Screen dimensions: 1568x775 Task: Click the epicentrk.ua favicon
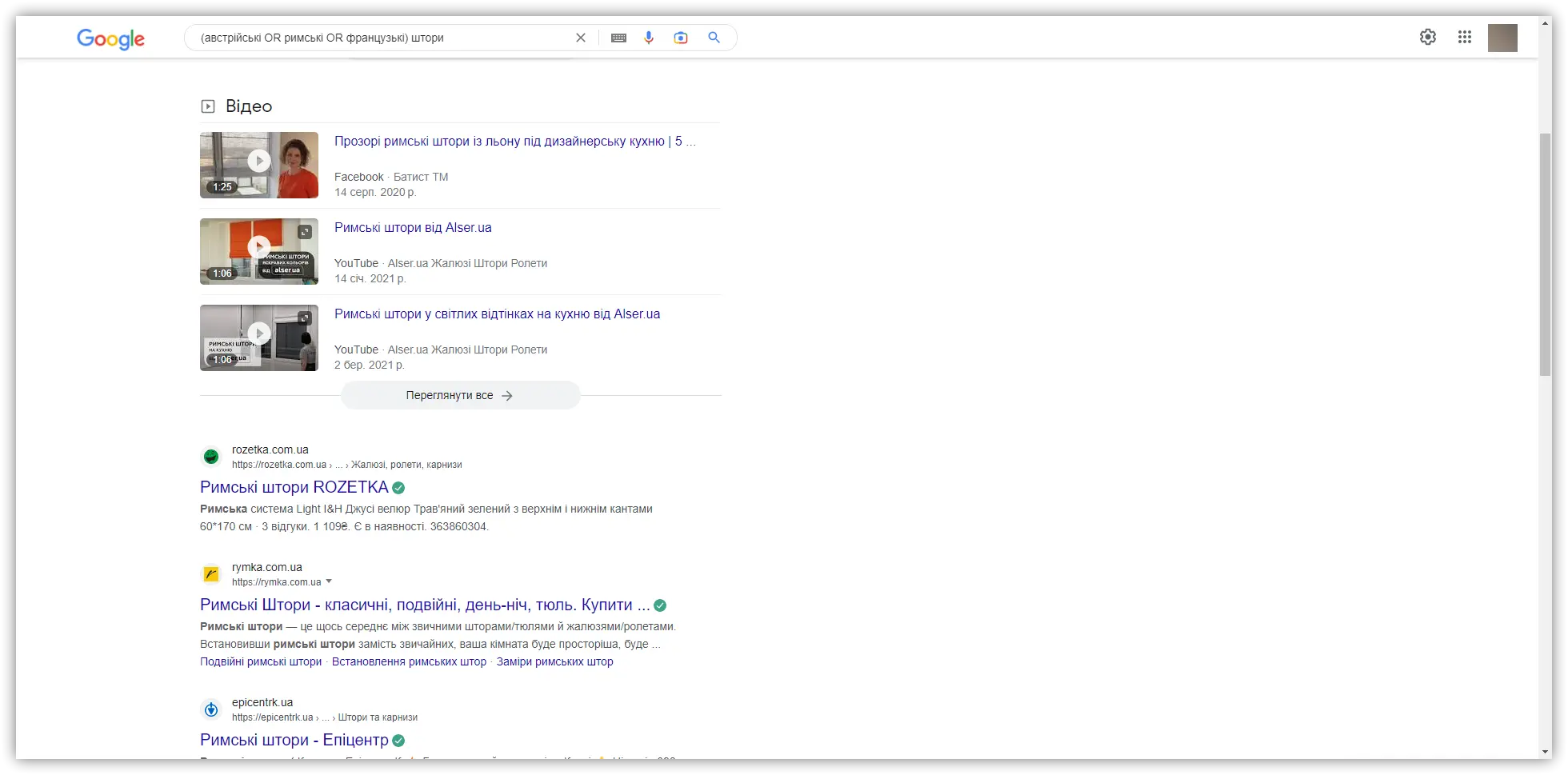pyautogui.click(x=211, y=709)
